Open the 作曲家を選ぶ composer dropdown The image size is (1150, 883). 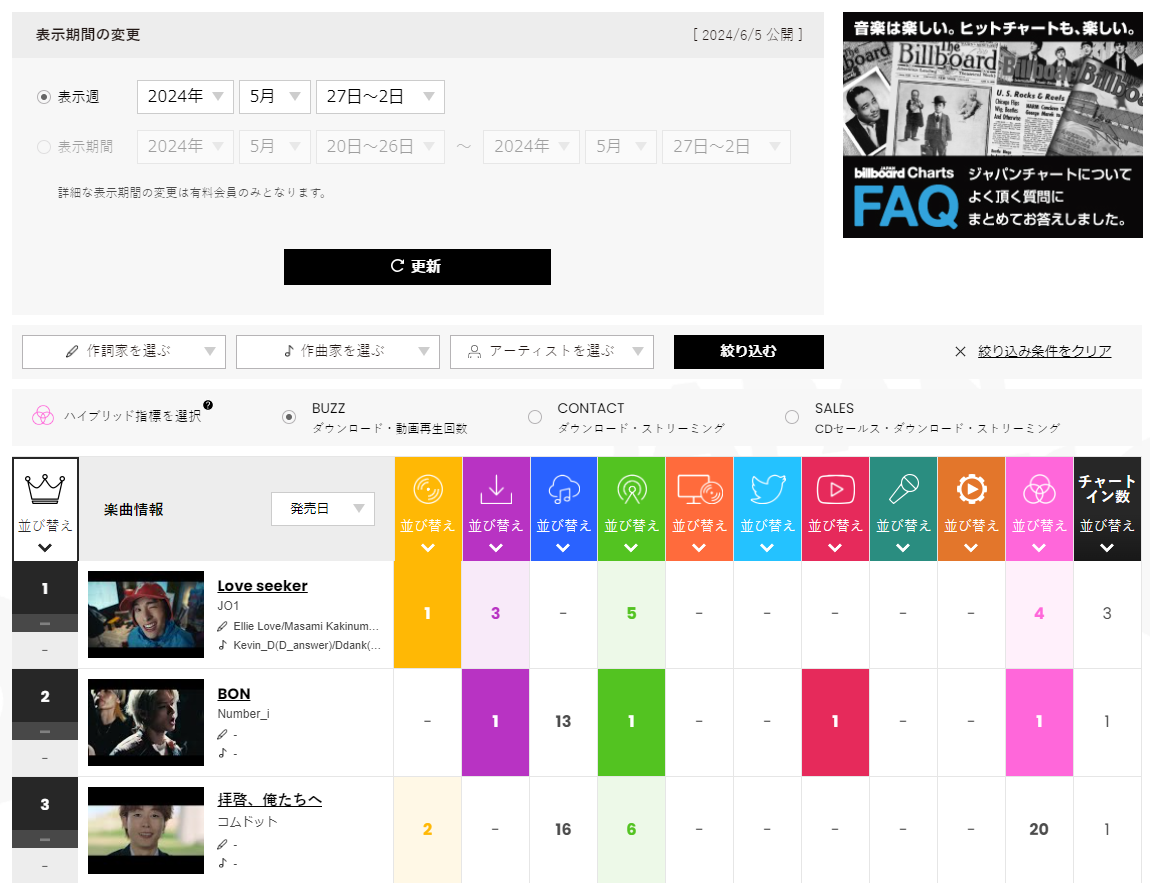pyautogui.click(x=338, y=352)
